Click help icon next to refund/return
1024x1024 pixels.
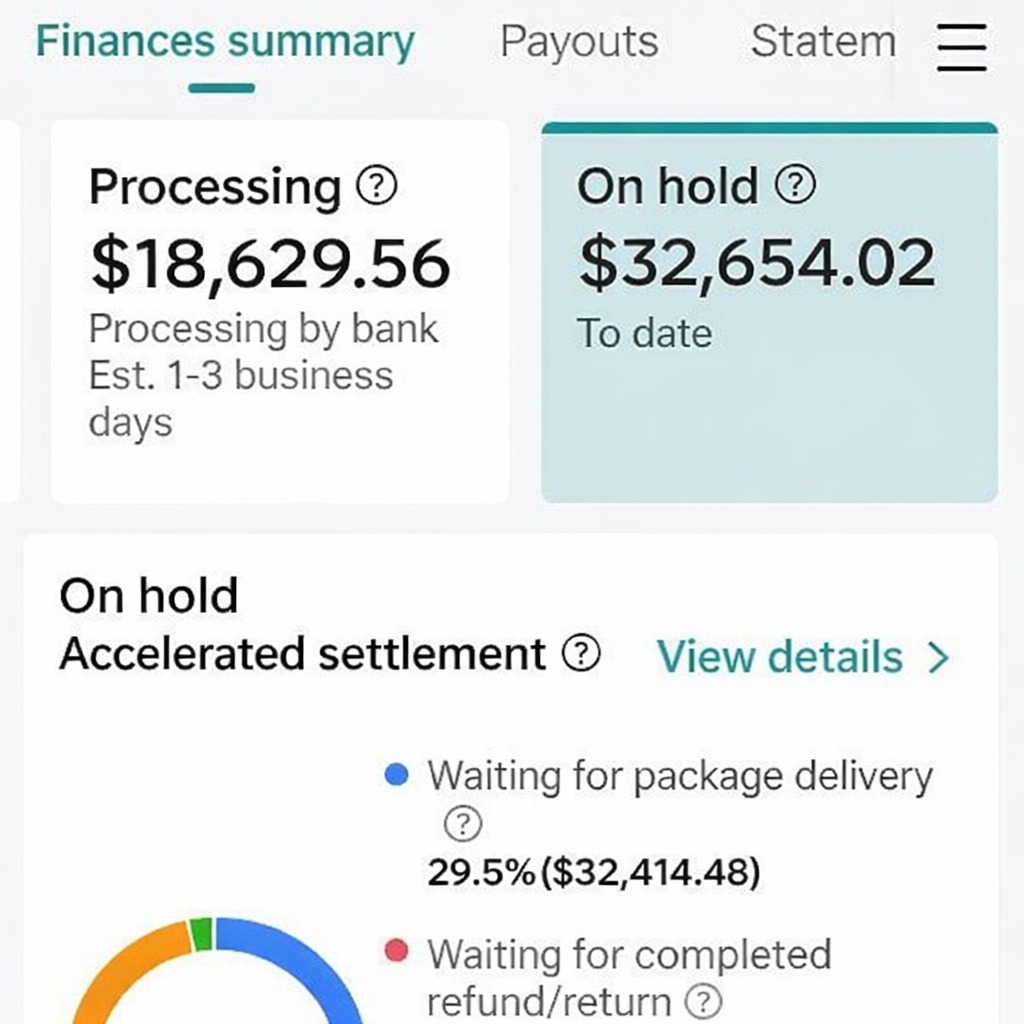point(706,999)
